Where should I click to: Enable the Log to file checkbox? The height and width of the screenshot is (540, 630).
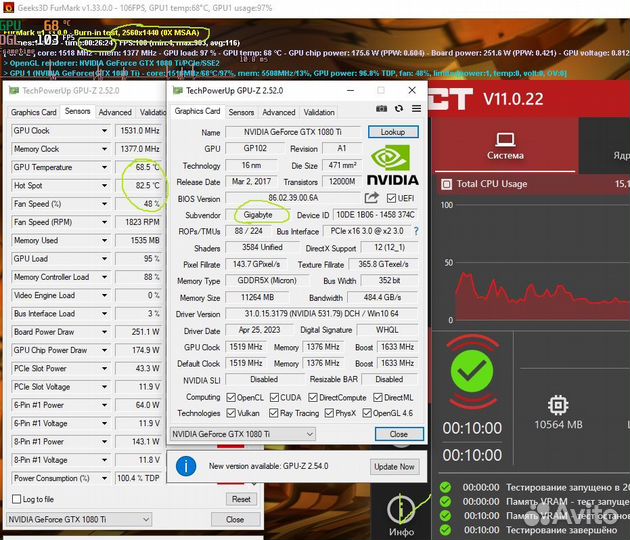[16, 499]
